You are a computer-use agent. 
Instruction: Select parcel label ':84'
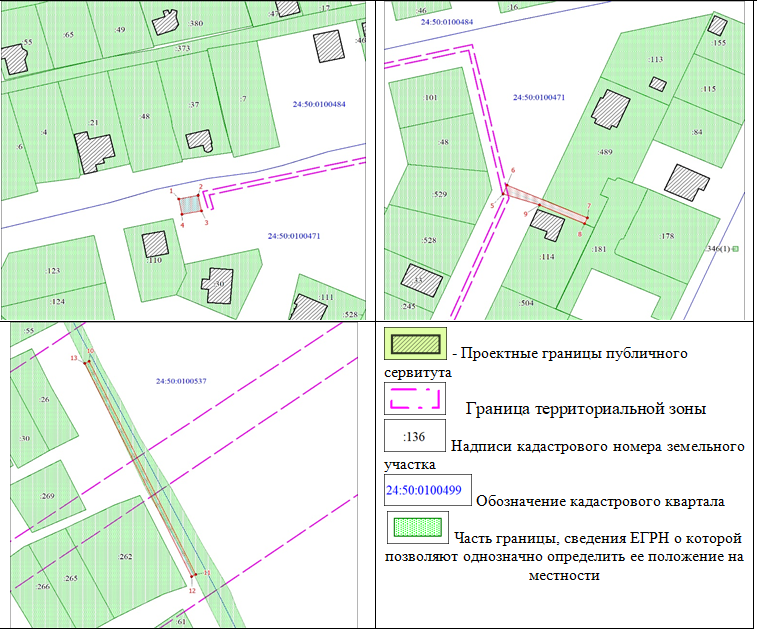coord(697,132)
